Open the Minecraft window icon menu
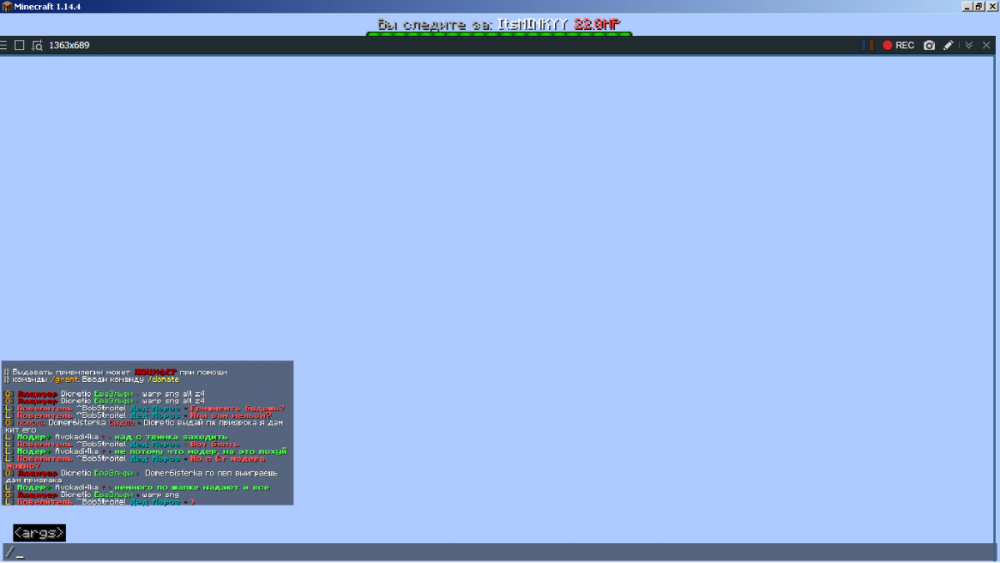The image size is (1000, 563). (x=6, y=6)
